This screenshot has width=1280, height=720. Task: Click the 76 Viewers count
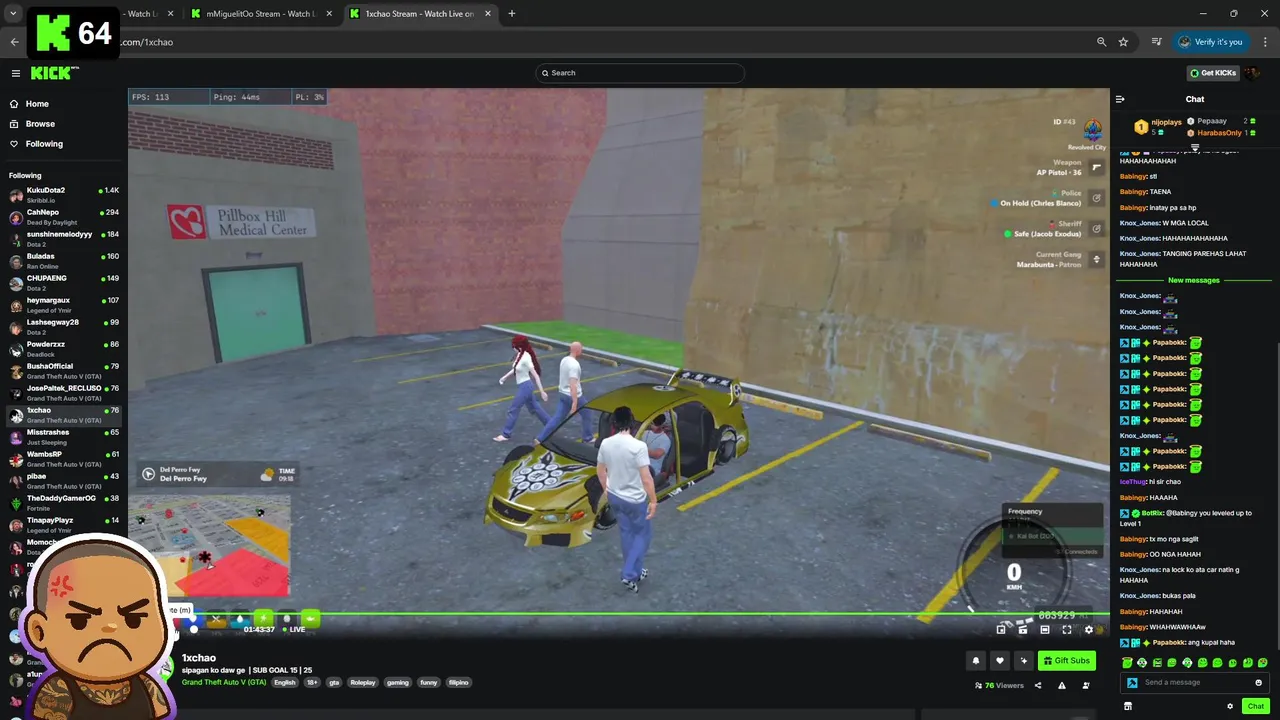click(999, 685)
